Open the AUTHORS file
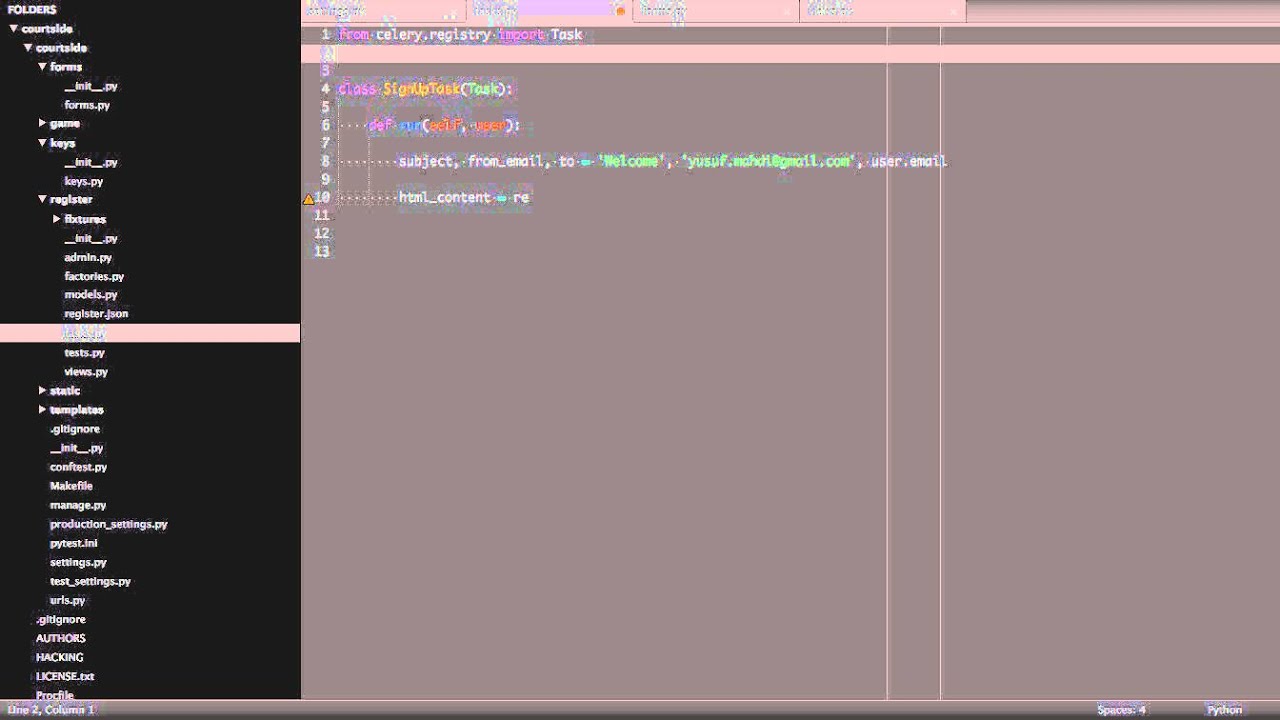1280x720 pixels. 61,638
